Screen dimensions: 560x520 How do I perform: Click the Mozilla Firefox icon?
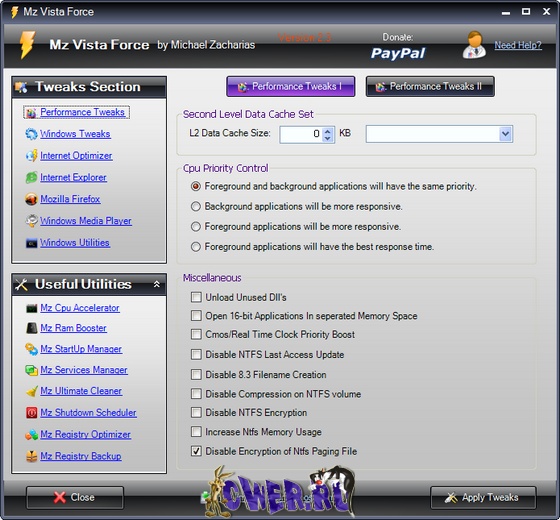pos(31,199)
